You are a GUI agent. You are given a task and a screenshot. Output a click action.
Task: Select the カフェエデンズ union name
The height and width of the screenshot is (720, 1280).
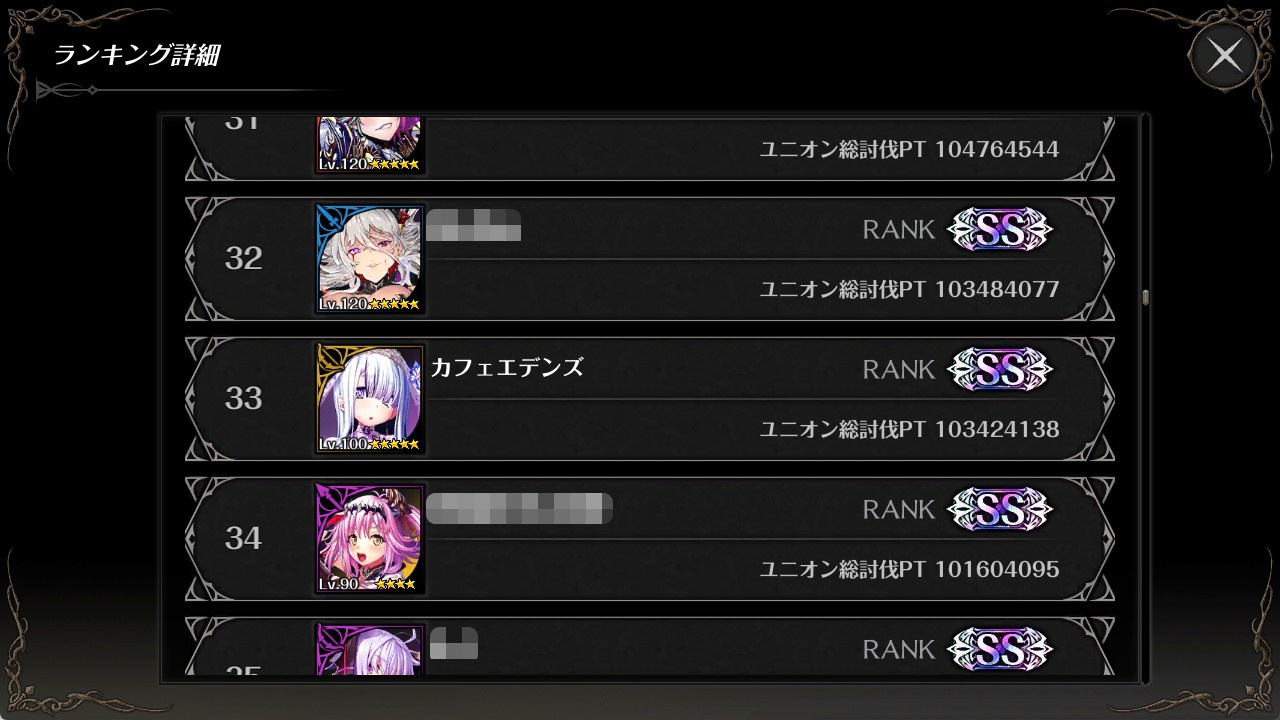pos(507,367)
